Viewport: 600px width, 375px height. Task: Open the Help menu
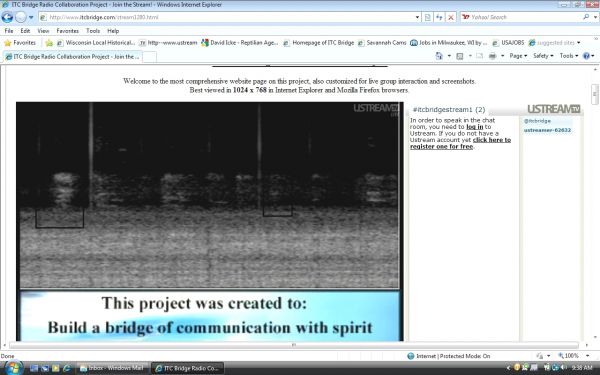[x=113, y=31]
